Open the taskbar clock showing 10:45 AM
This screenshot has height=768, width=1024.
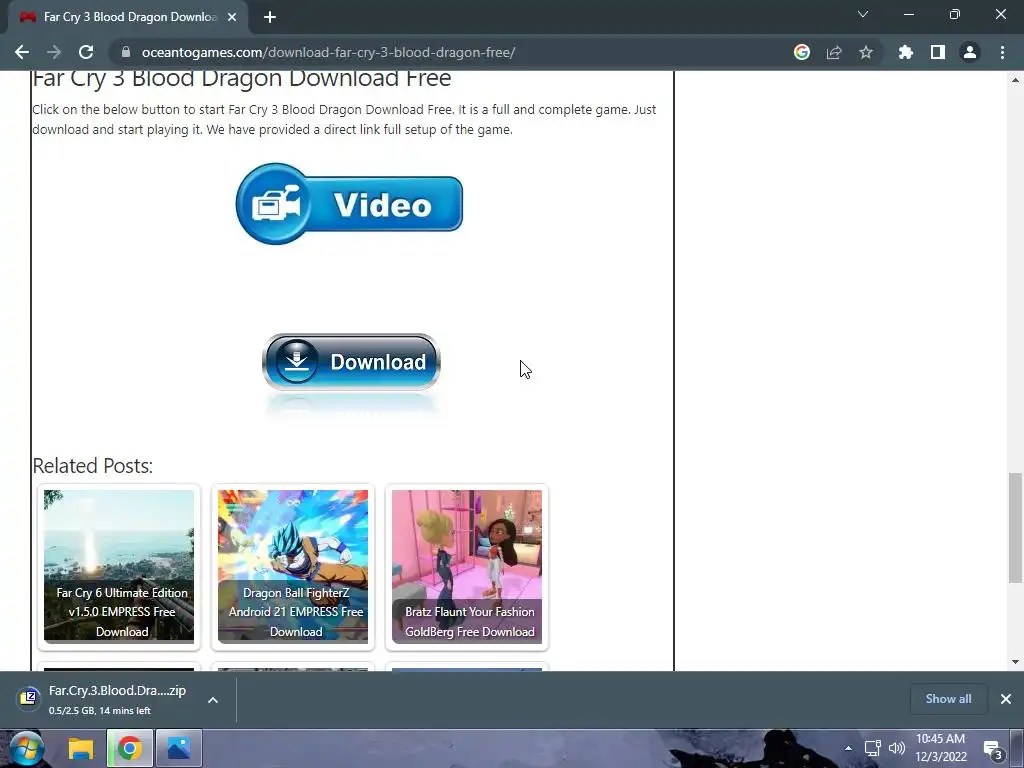[940, 748]
